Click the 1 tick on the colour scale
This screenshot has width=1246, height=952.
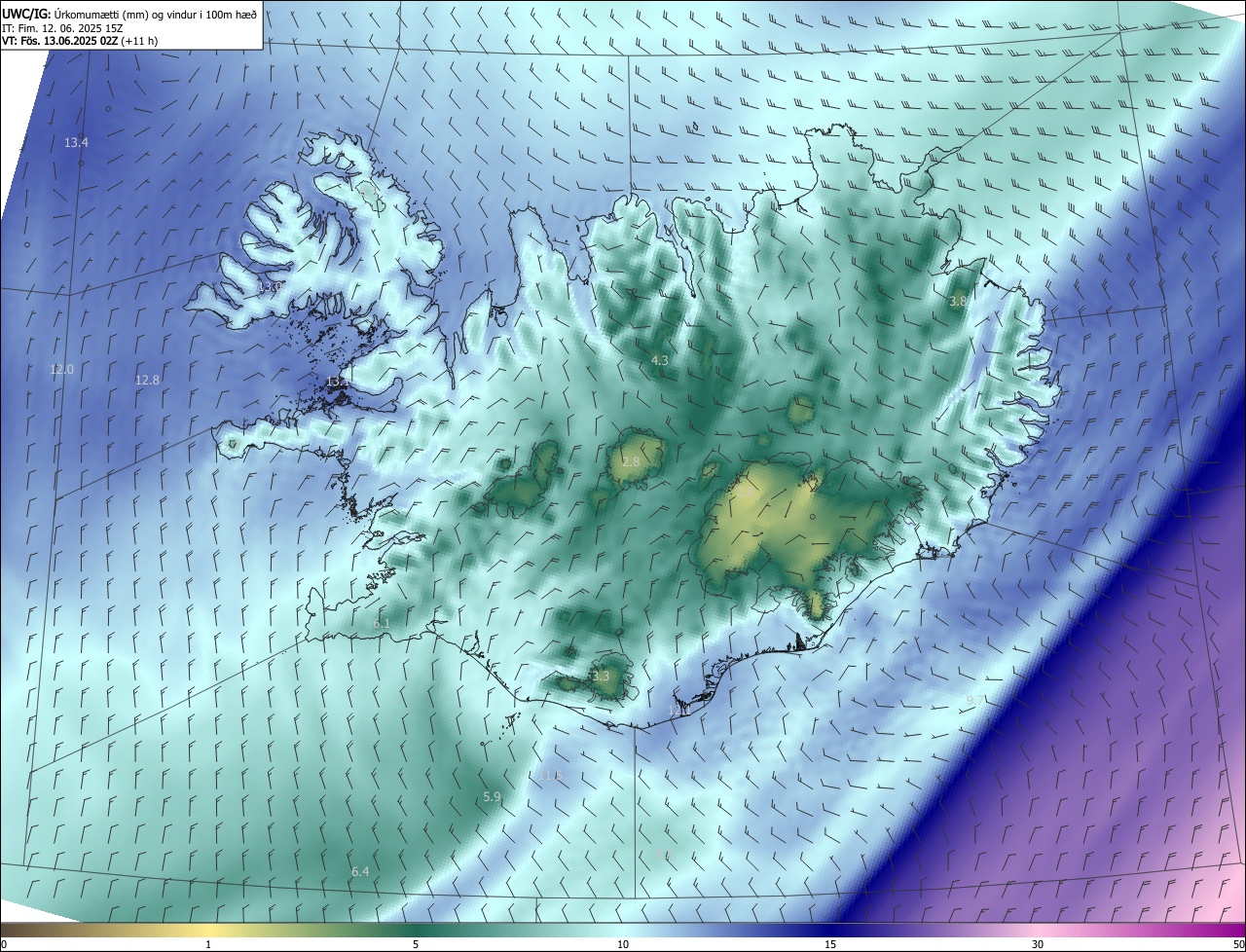coord(208,944)
